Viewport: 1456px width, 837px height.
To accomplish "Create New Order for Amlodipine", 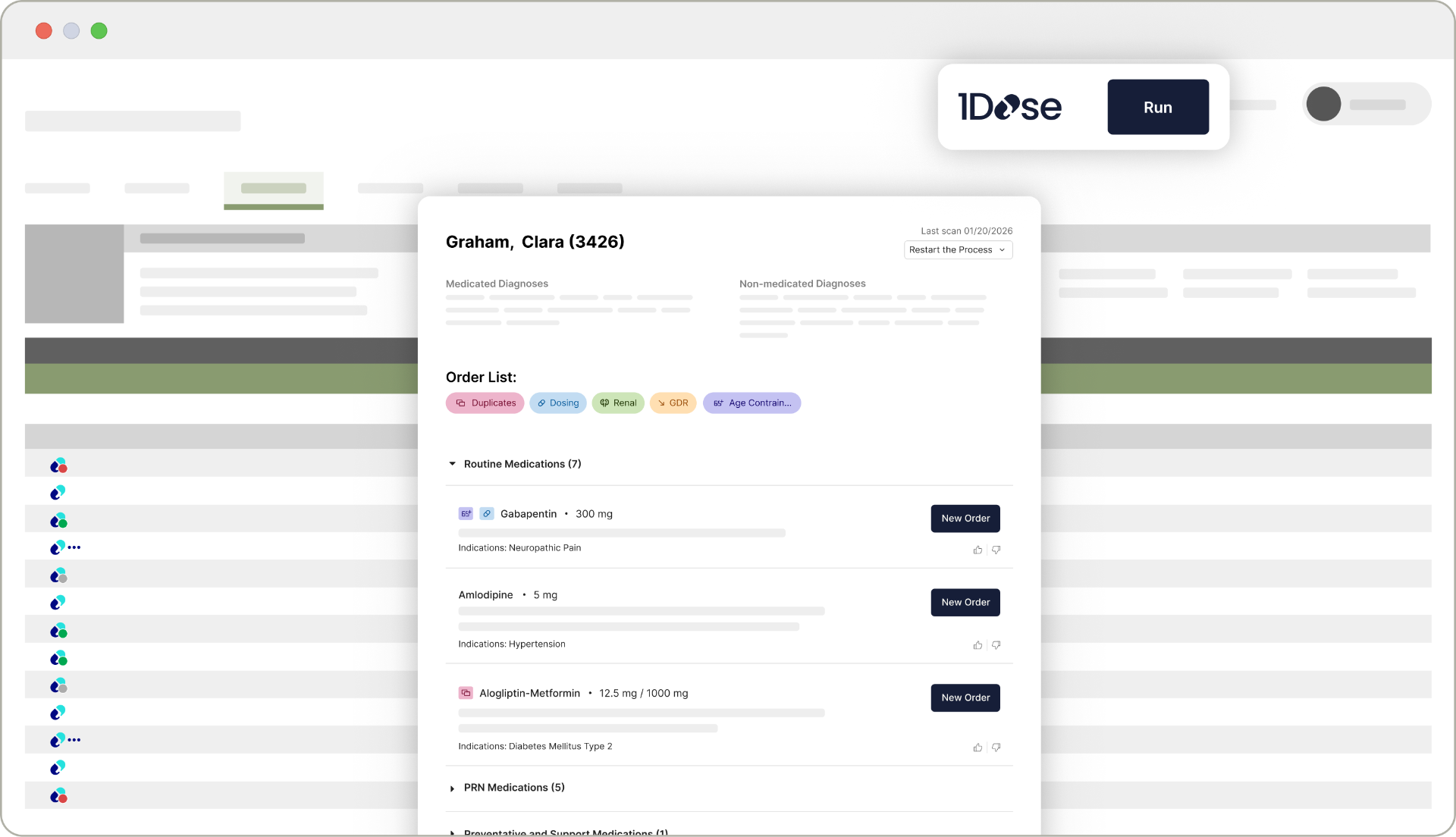I will tap(965, 603).
